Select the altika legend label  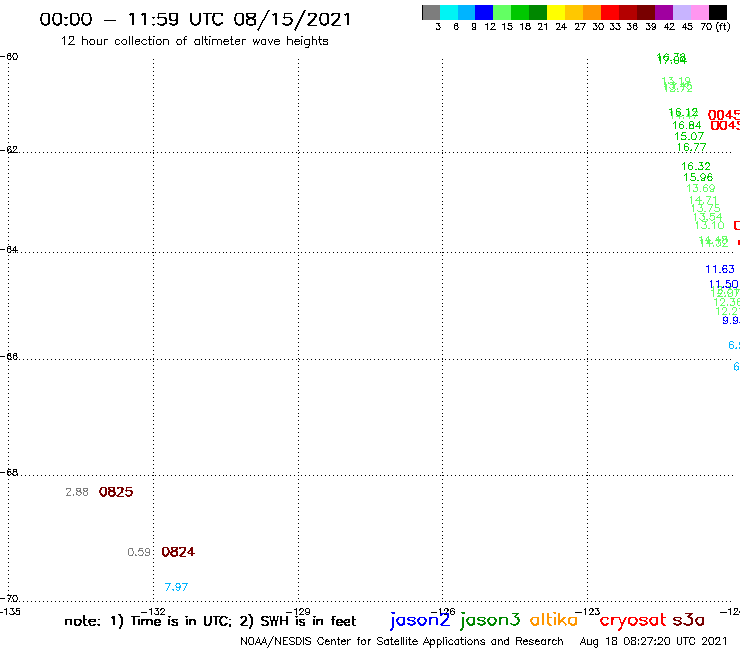pos(554,619)
